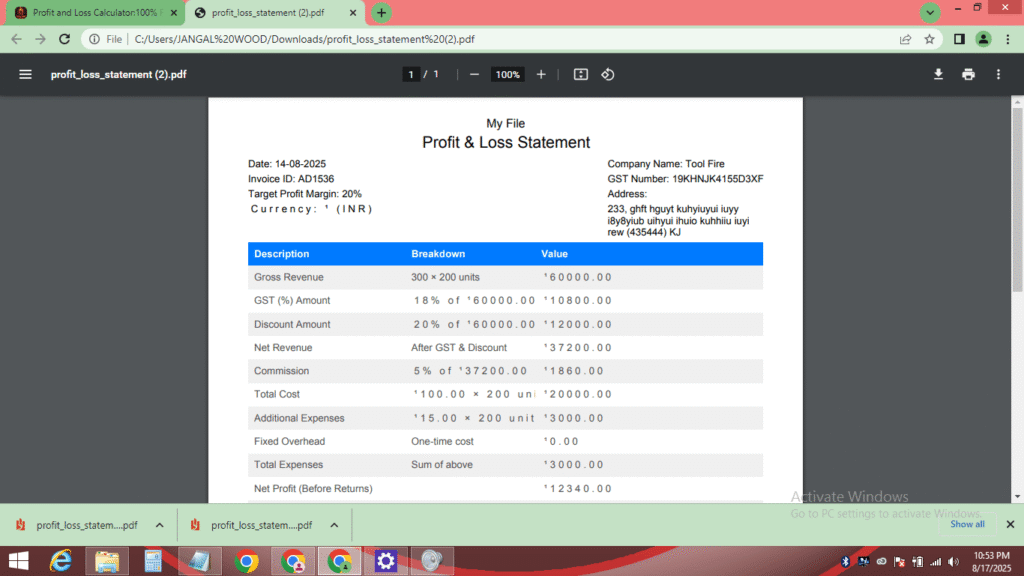This screenshot has height=576, width=1024.
Task: Click the browser address bar
Action: [x=400, y=38]
